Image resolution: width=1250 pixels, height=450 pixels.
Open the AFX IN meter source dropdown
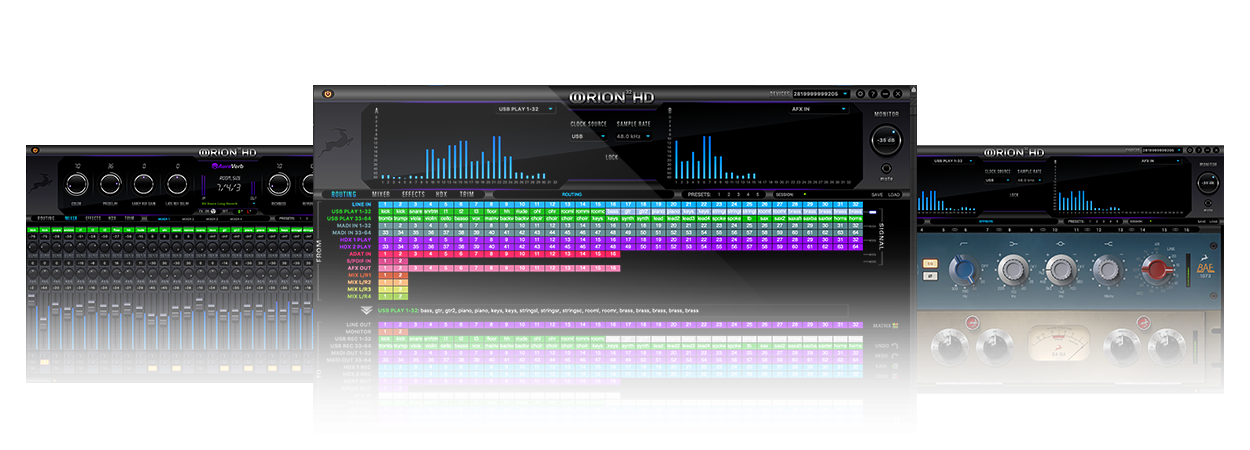(818, 108)
